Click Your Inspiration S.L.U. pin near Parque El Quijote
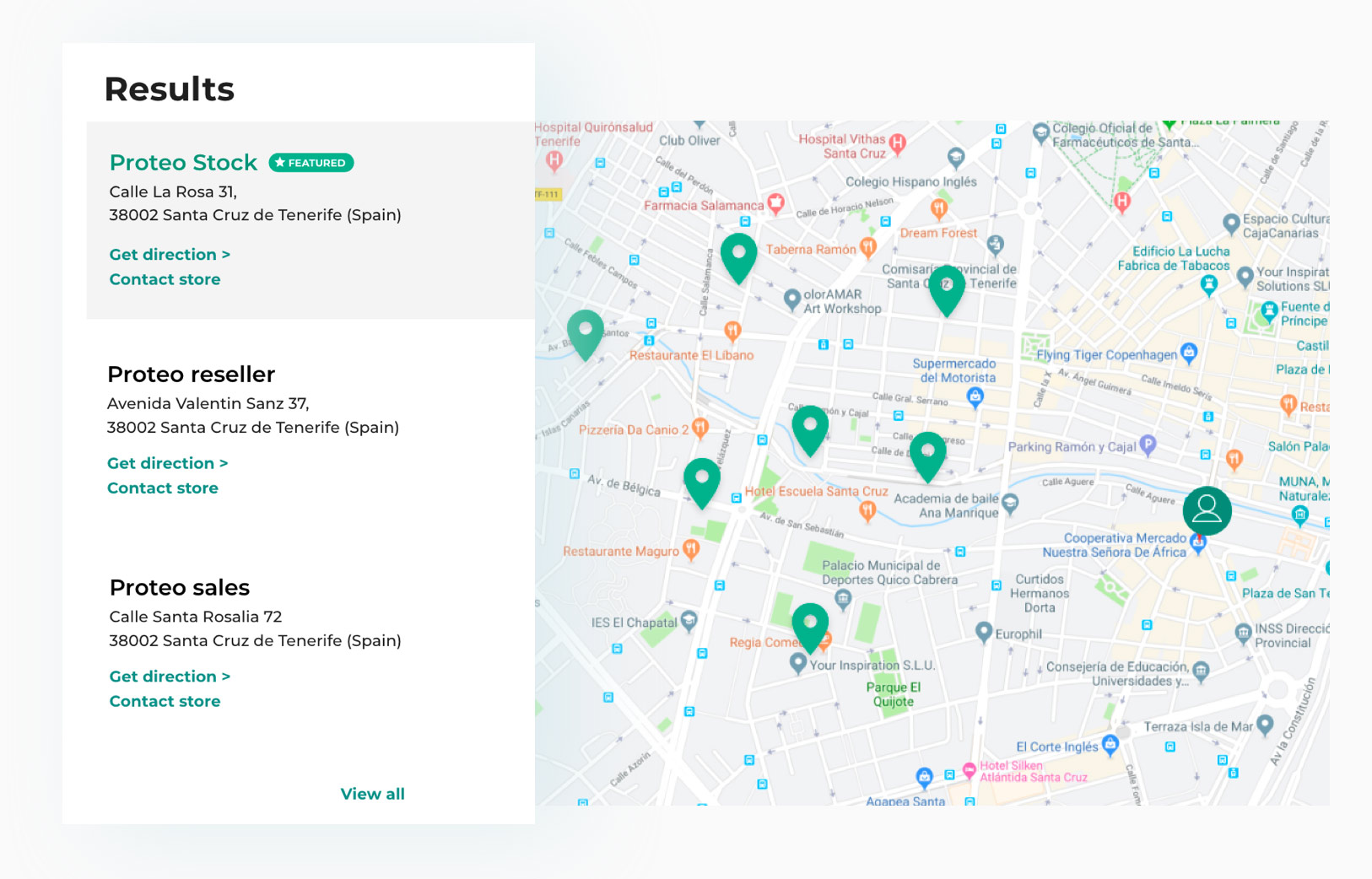This screenshot has height=879, width=1372. point(797,664)
